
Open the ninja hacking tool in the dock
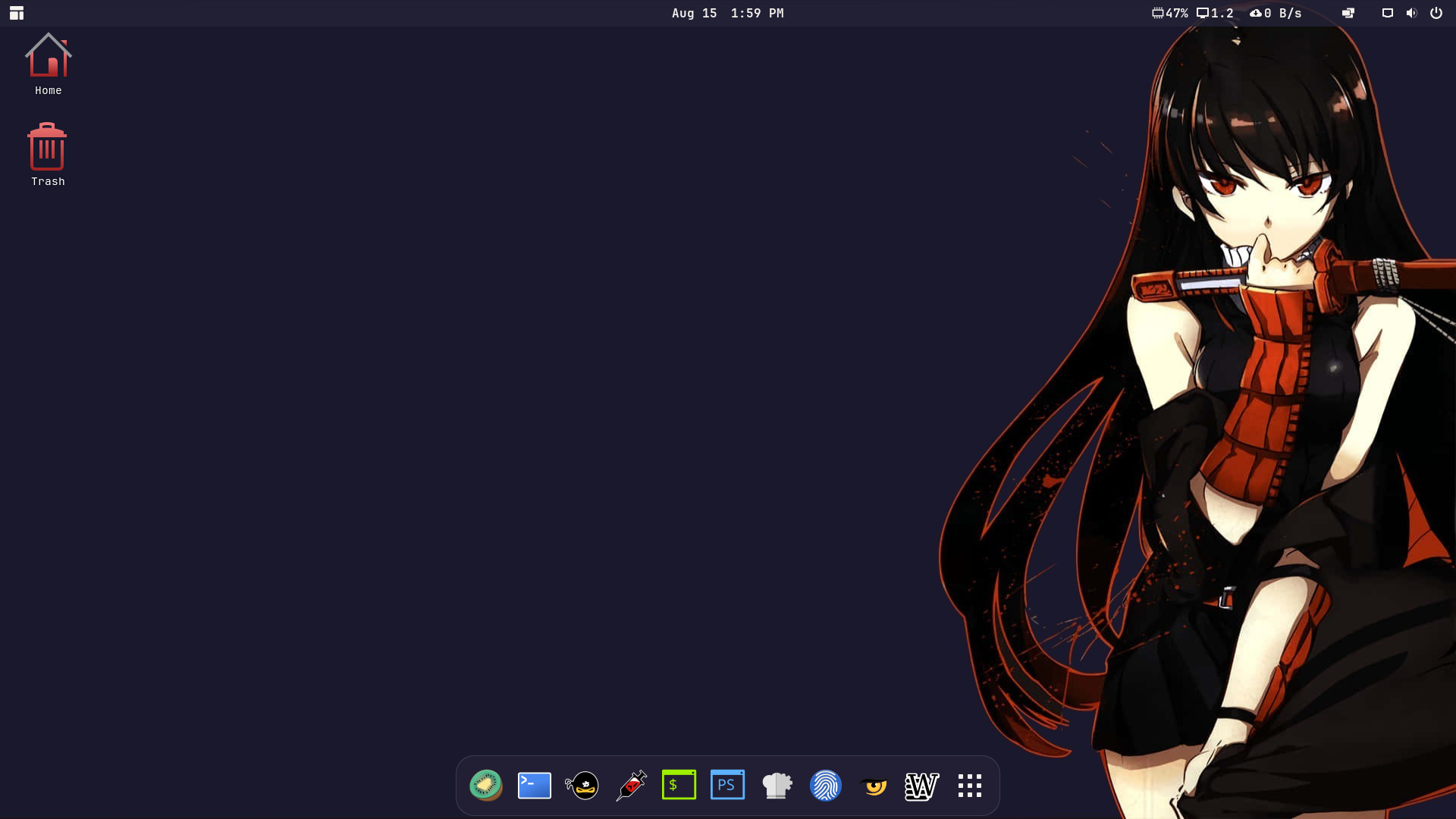(582, 786)
